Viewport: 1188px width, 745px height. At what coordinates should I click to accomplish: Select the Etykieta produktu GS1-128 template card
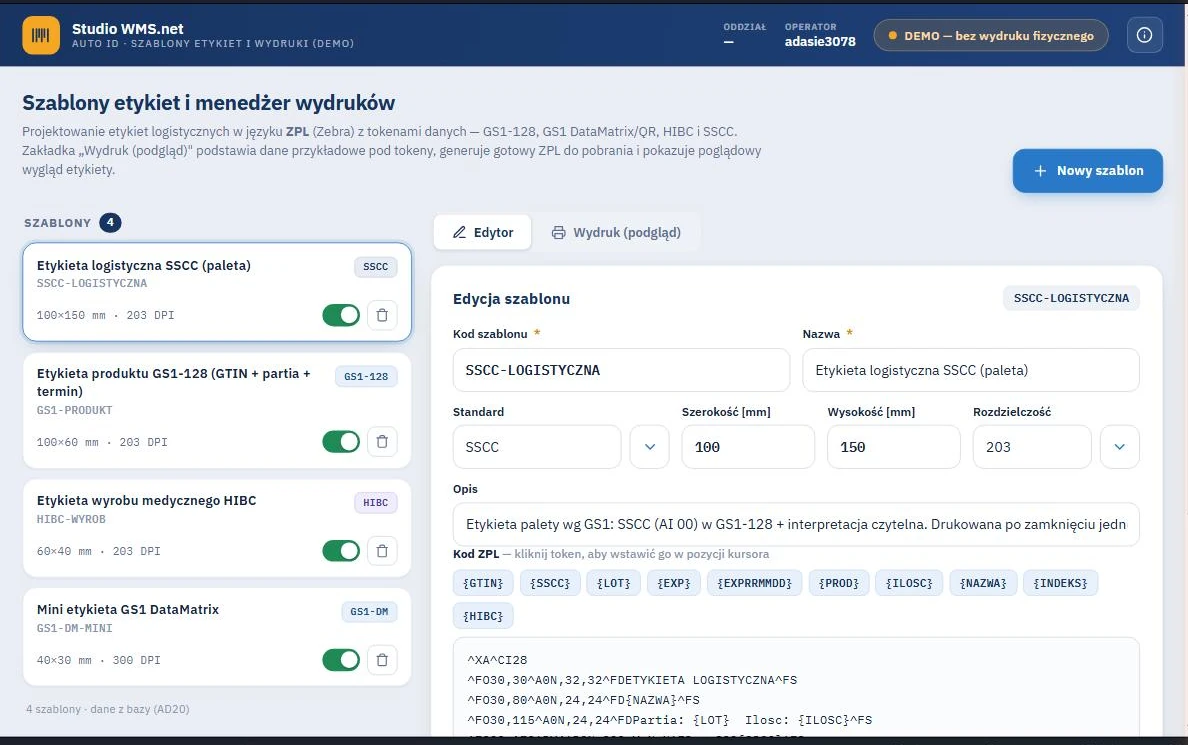[x=217, y=410]
